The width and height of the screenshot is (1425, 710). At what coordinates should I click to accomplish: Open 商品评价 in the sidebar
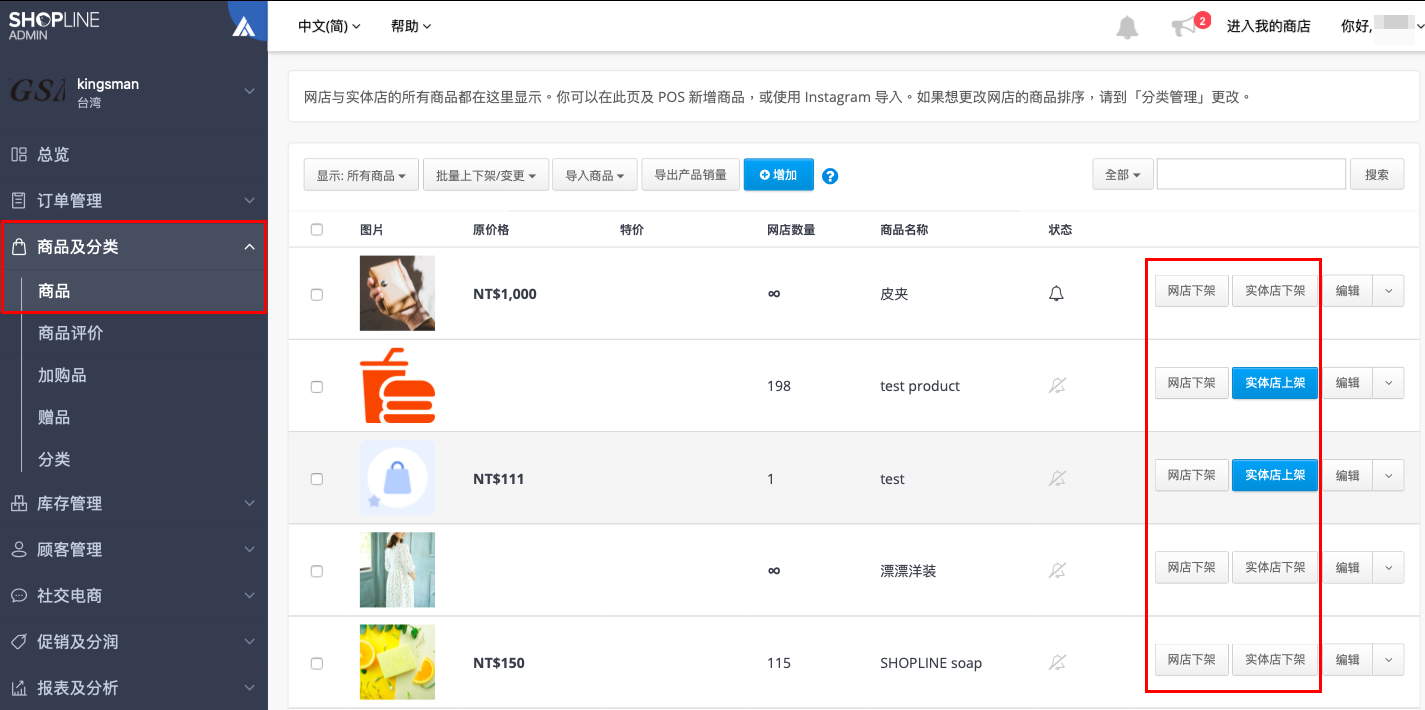pyautogui.click(x=70, y=333)
